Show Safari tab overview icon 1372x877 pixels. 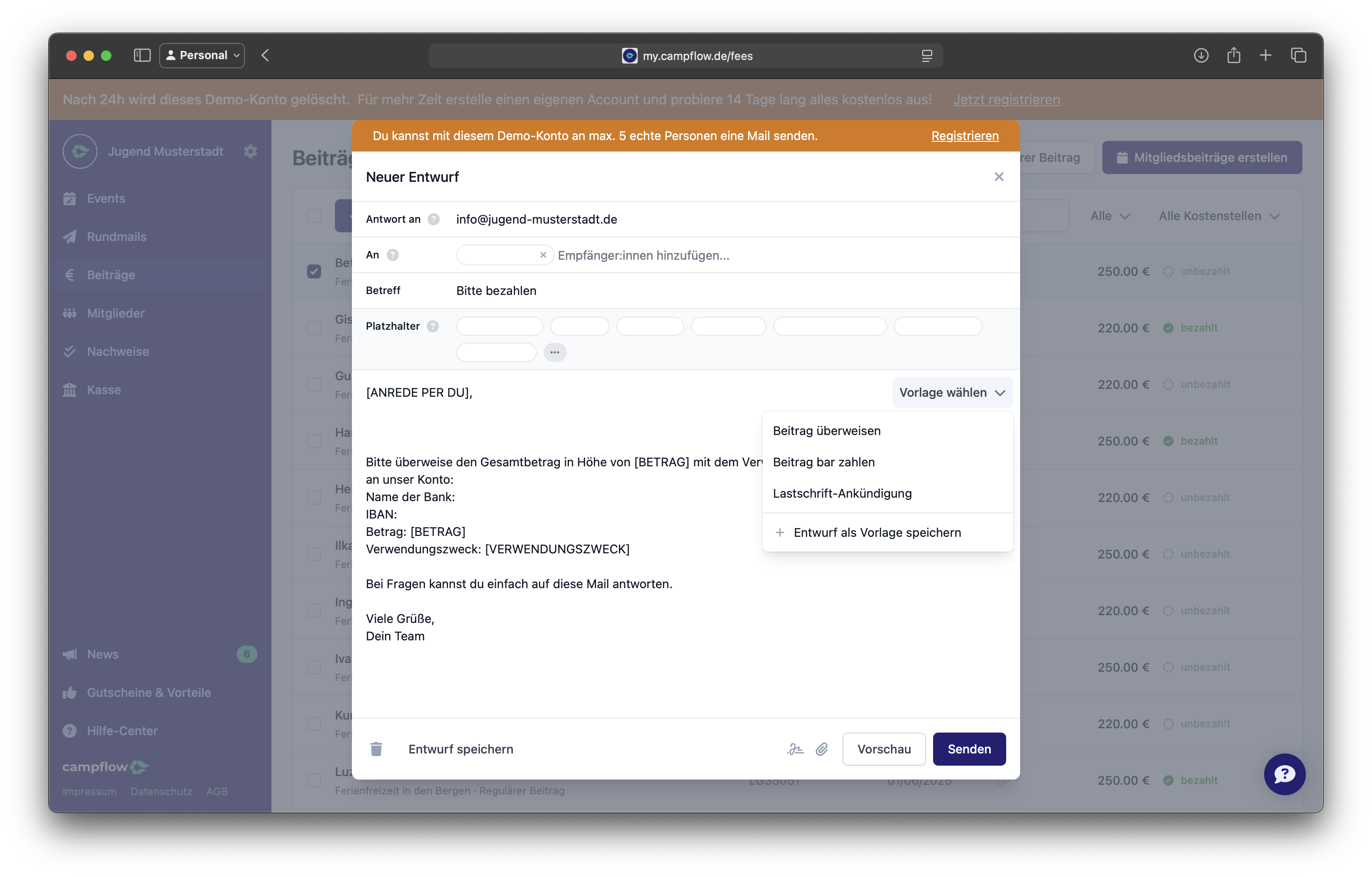pyautogui.click(x=1298, y=55)
